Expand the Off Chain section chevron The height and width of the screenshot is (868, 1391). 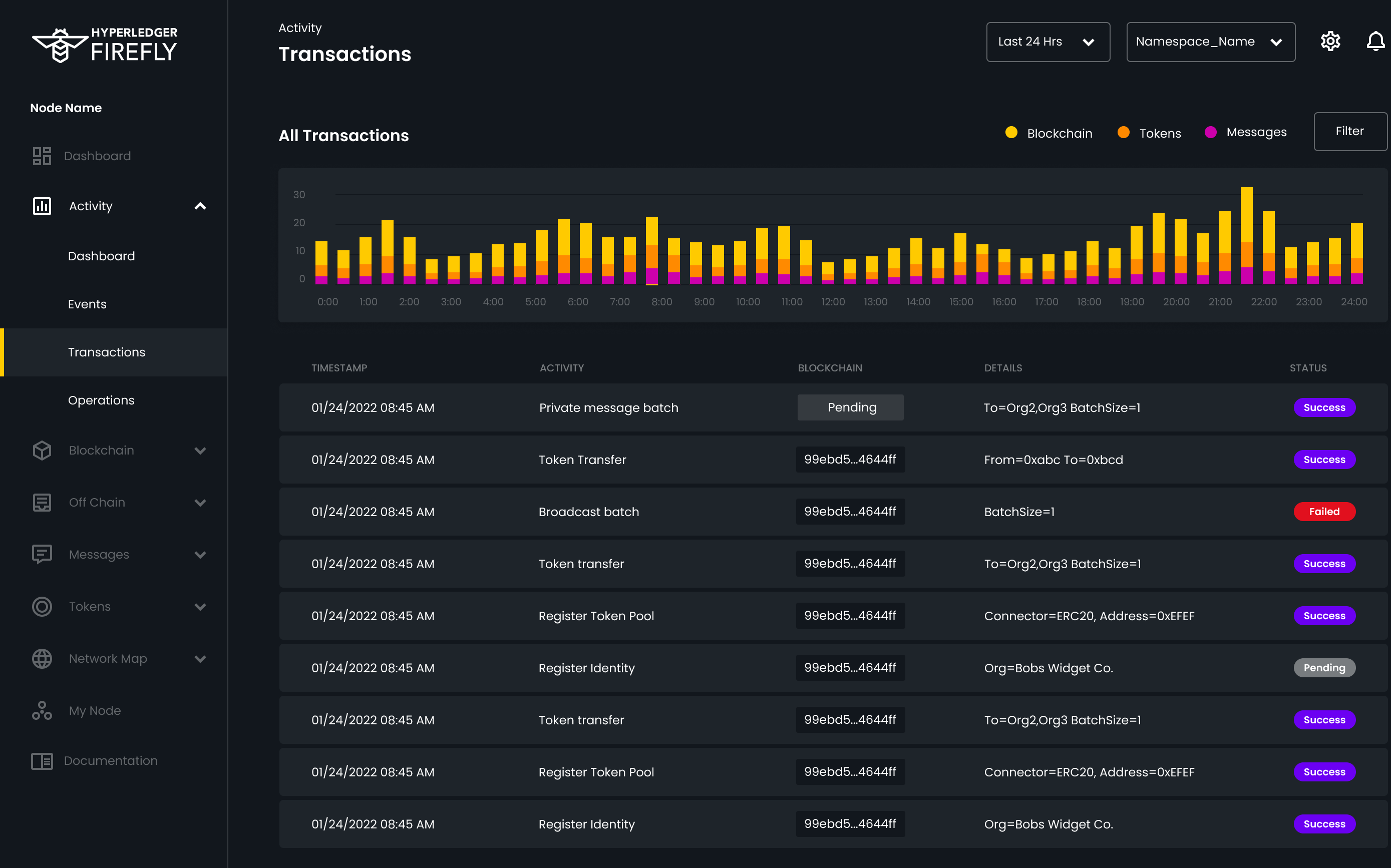point(200,503)
